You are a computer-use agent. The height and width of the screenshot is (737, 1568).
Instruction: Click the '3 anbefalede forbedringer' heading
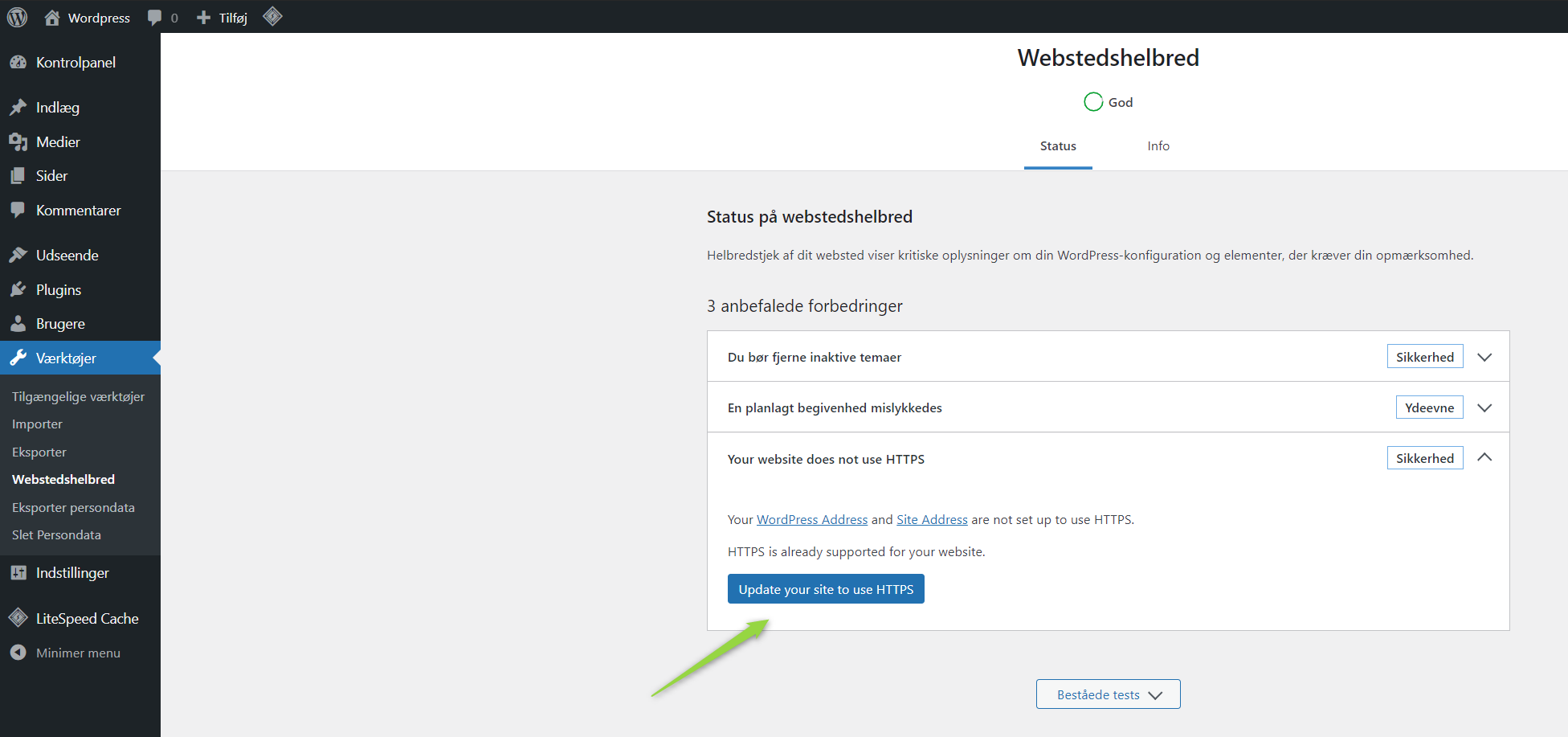805,305
